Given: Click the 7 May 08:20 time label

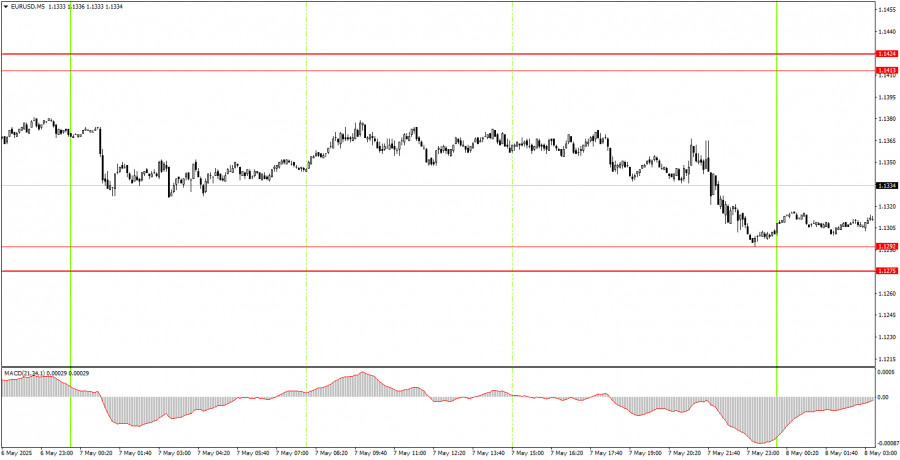Looking at the screenshot, I should (331, 453).
